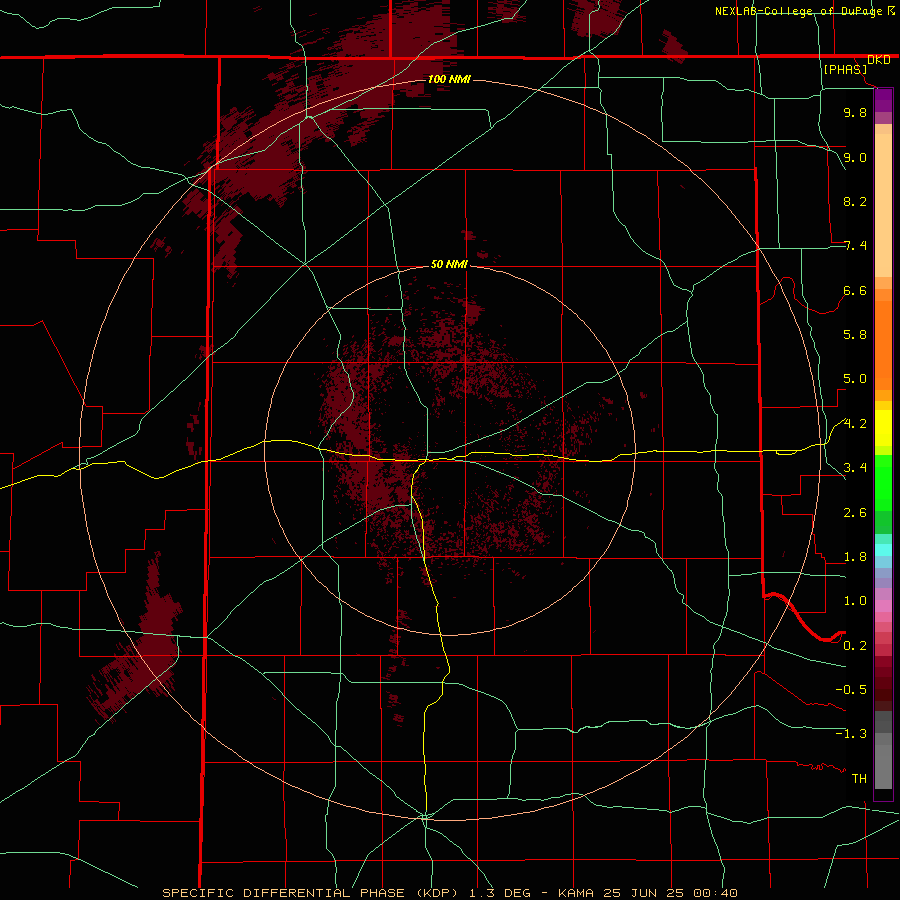The image size is (900, 900).
Task: Click the 1.0 scale value
Action: (855, 601)
